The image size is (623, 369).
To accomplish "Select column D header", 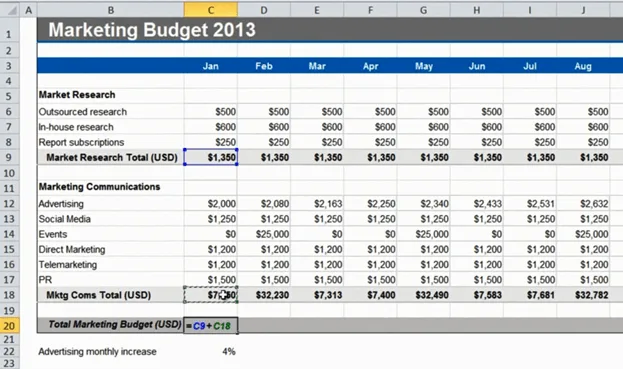I will point(264,10).
